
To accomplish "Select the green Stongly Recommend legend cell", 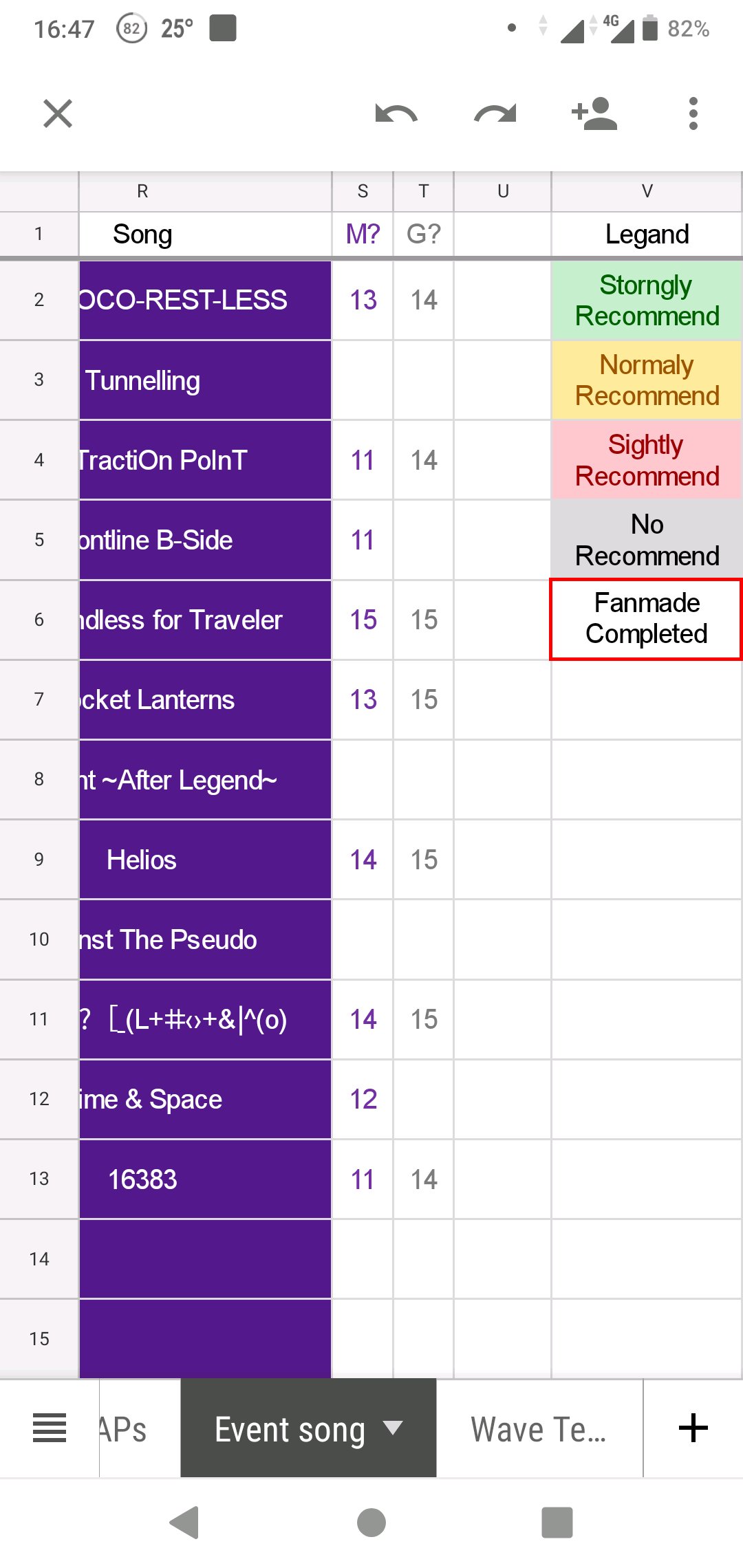I will 647,301.
